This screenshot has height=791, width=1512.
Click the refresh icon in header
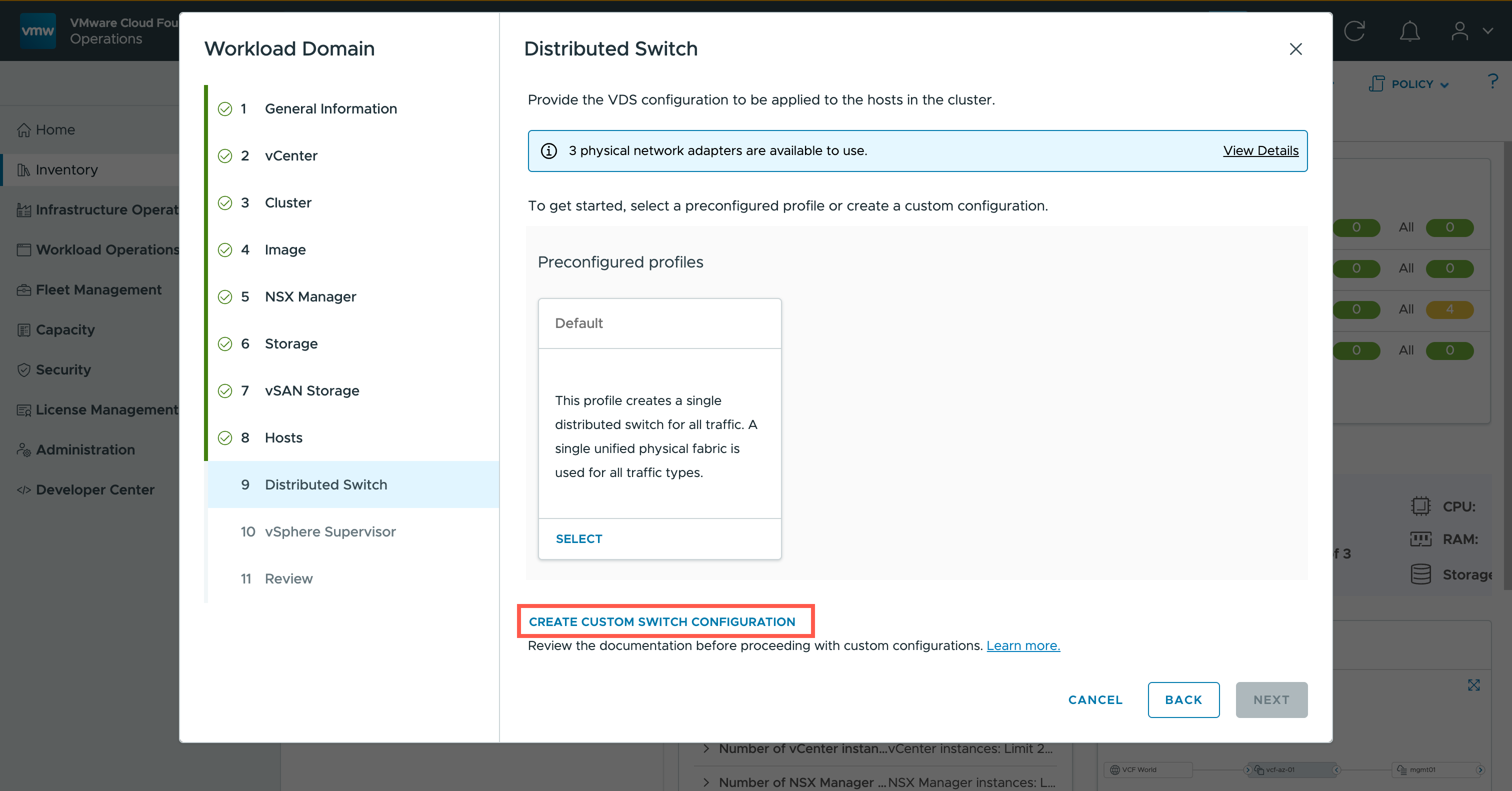1354,31
